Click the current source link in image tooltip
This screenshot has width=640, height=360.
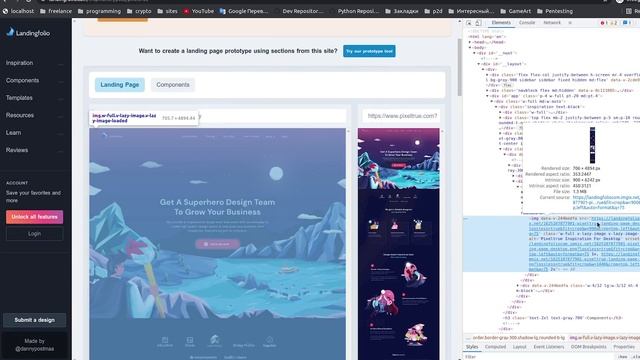click(x=606, y=202)
